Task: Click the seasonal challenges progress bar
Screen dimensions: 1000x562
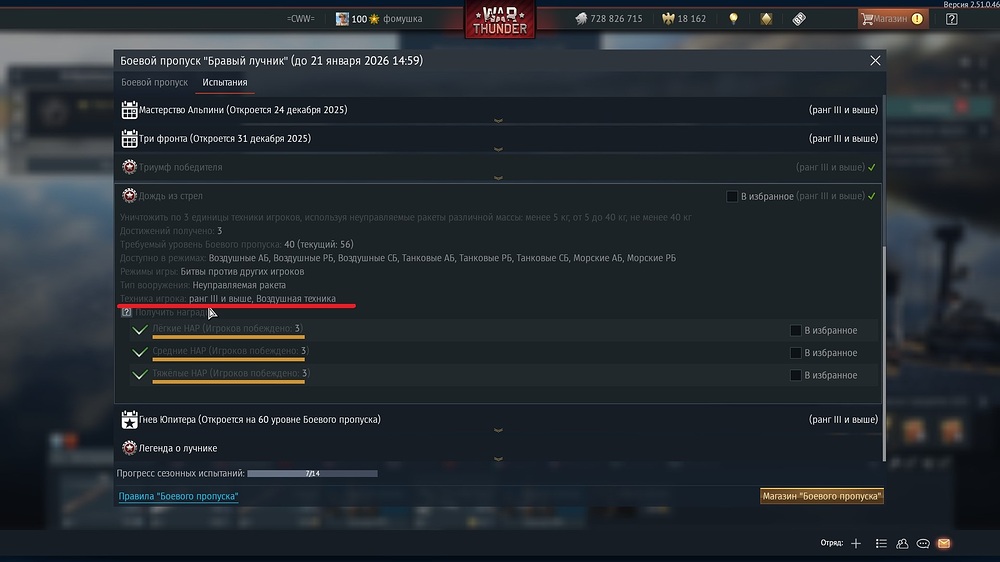Action: tap(312, 473)
